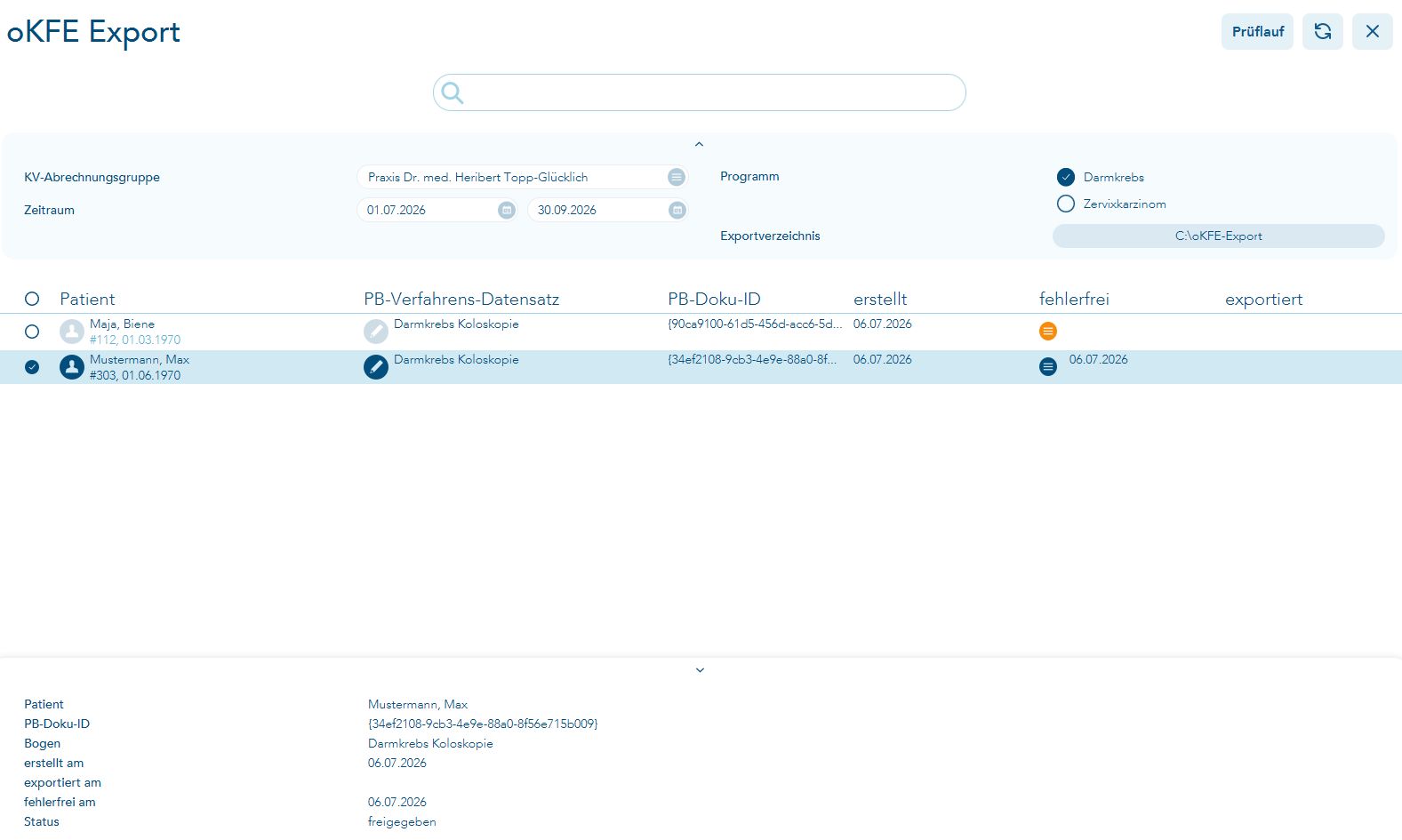Click the #303, 01.06.1970 patient info
The width and height of the screenshot is (1402, 840).
pyautogui.click(x=135, y=375)
